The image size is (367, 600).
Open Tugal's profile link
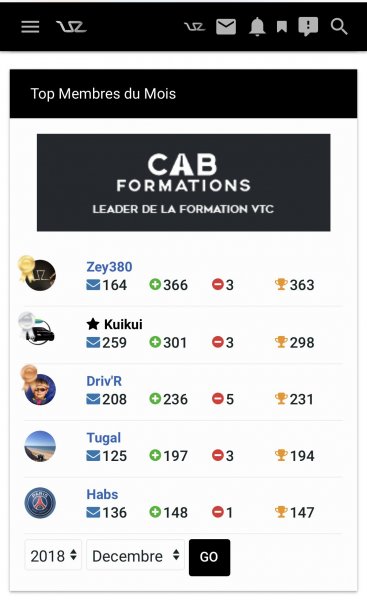pyautogui.click(x=104, y=438)
